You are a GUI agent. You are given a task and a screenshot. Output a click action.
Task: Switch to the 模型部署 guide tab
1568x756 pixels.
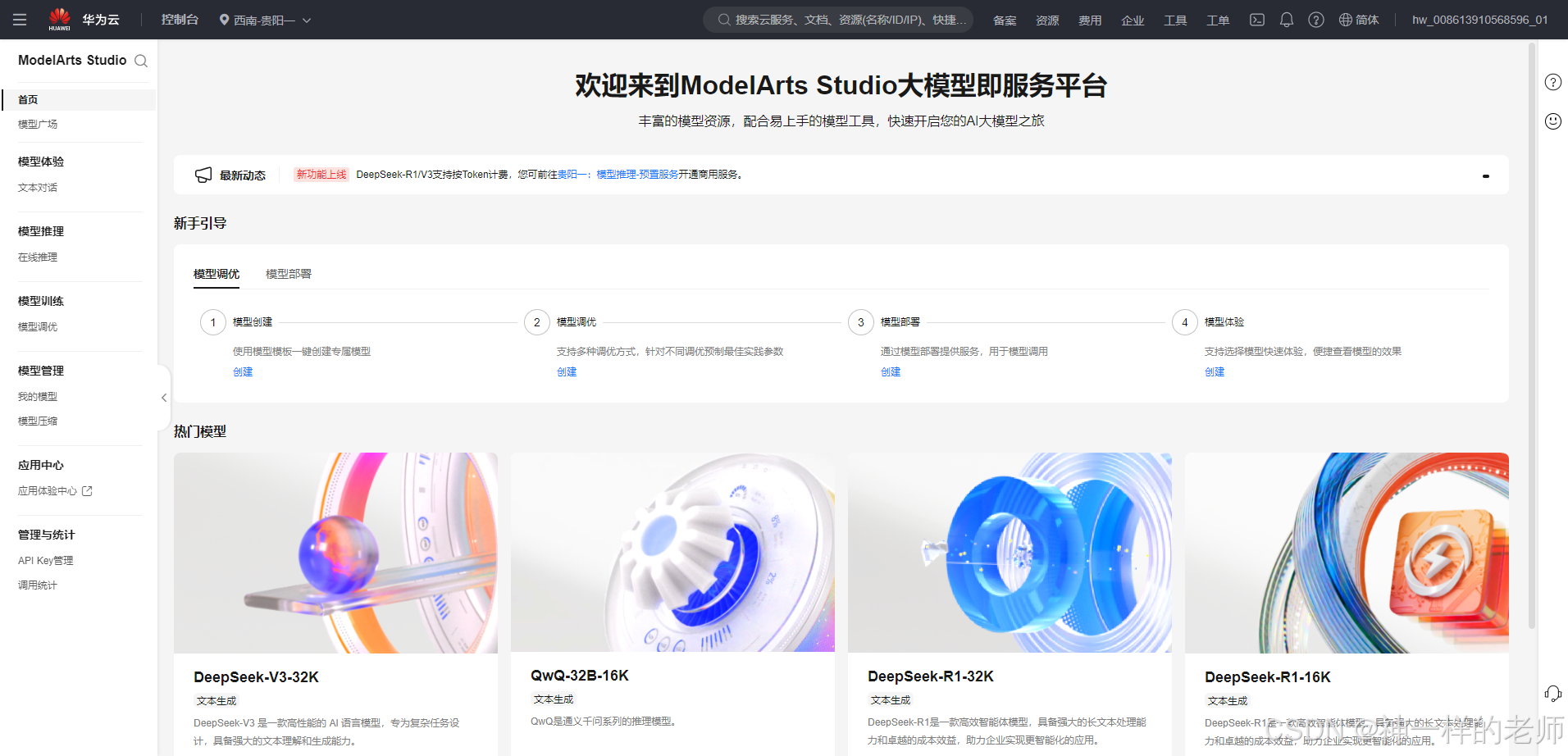tap(289, 274)
